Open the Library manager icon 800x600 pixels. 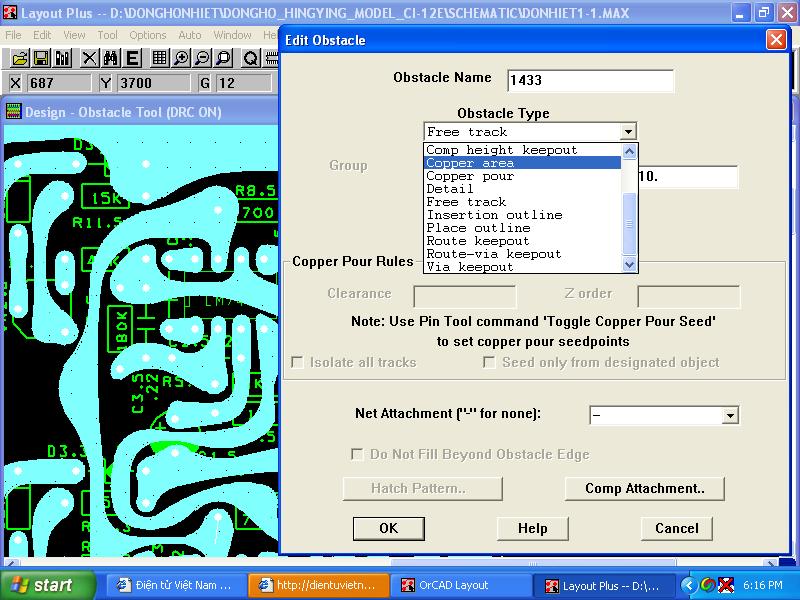pyautogui.click(x=63, y=59)
